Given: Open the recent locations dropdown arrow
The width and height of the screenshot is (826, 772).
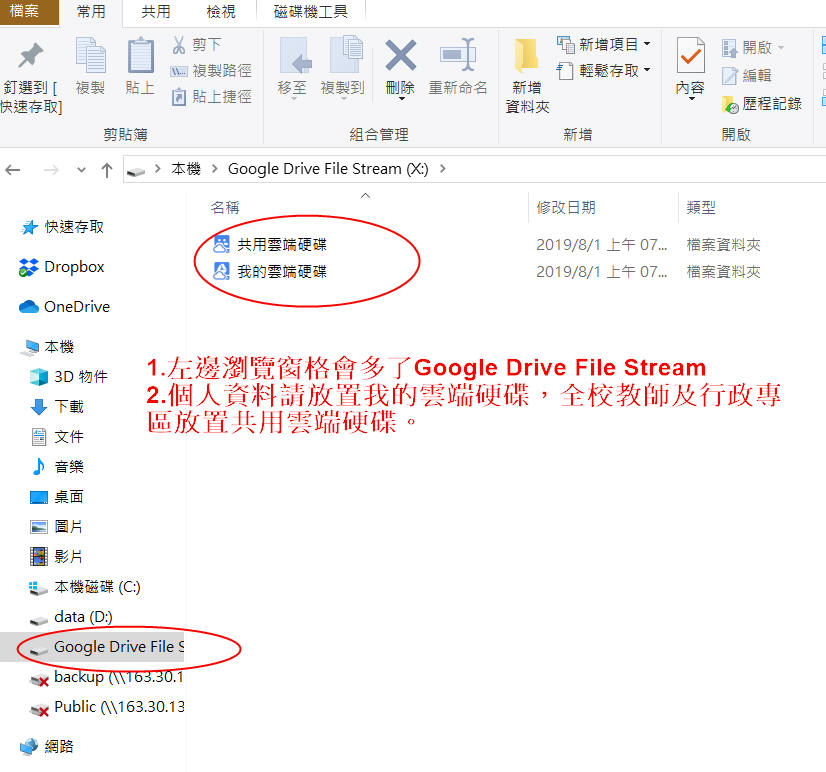Looking at the screenshot, I should [x=81, y=170].
